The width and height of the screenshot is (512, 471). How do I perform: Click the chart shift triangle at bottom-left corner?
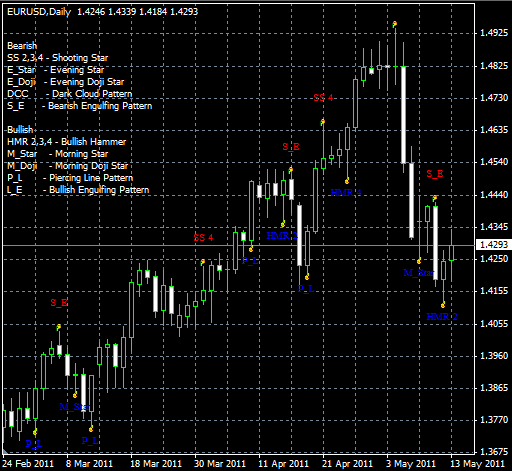click(x=5, y=452)
